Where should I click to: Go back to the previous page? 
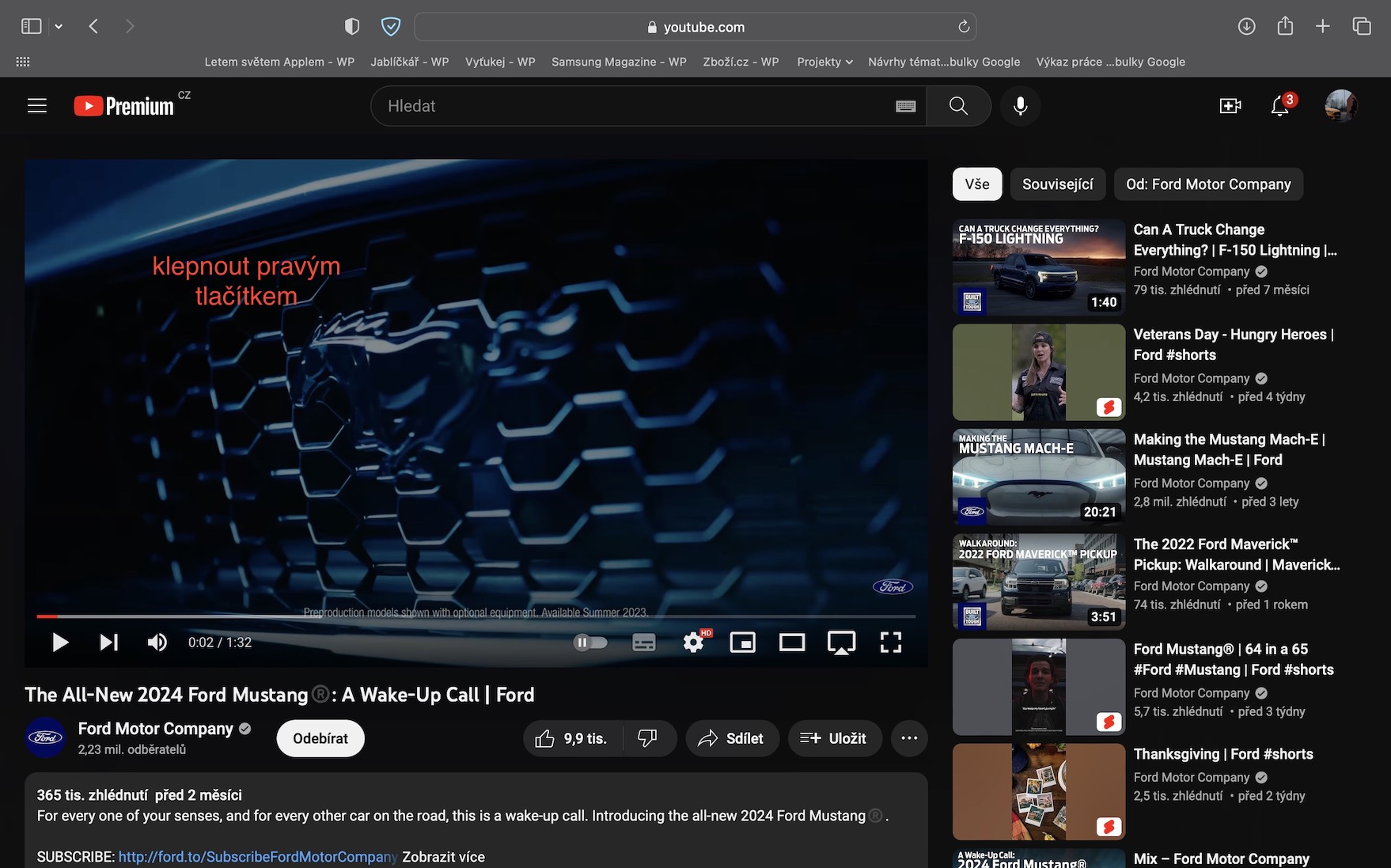tap(93, 27)
